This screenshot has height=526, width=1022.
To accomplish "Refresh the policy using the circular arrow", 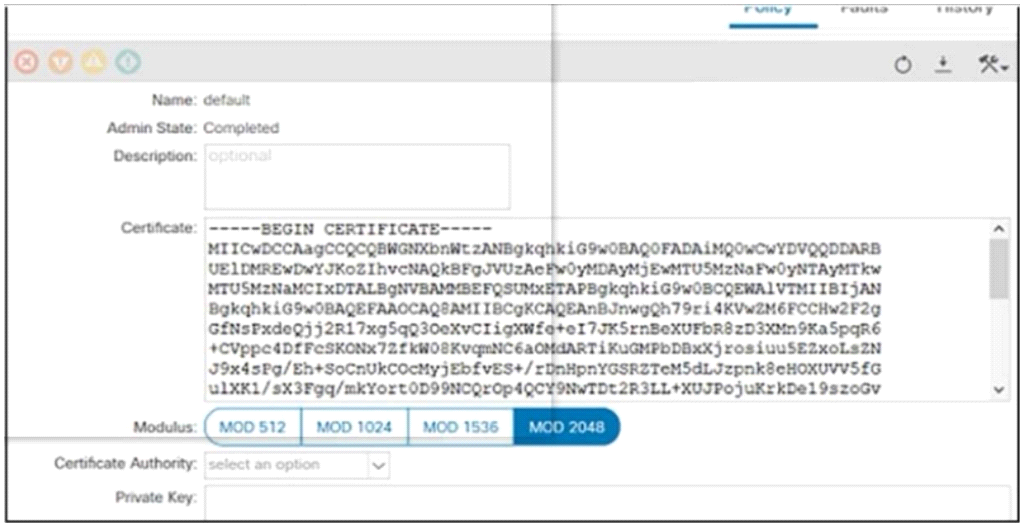I will coord(903,65).
